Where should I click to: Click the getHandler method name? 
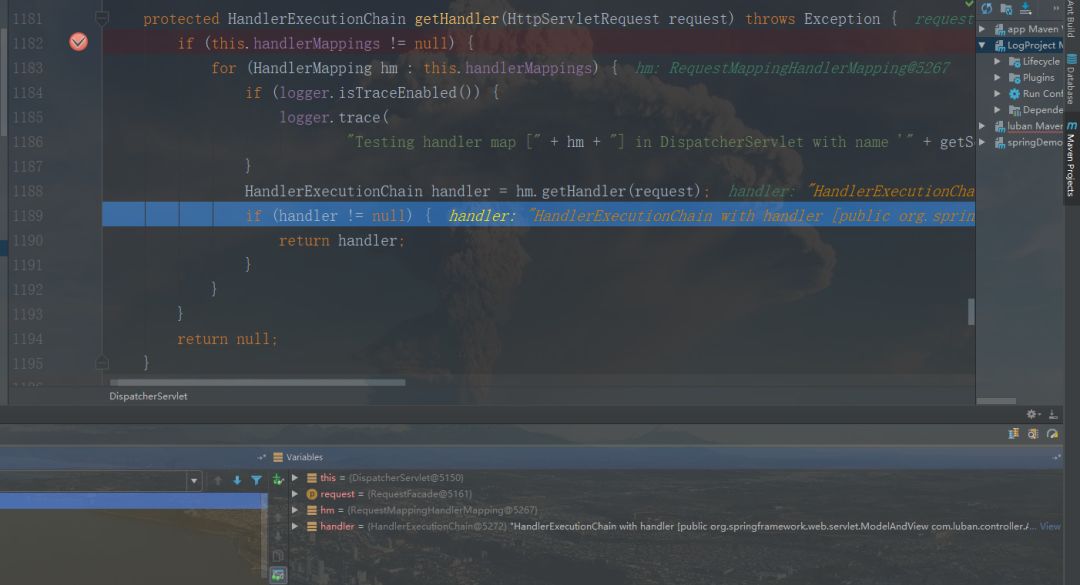pos(456,19)
